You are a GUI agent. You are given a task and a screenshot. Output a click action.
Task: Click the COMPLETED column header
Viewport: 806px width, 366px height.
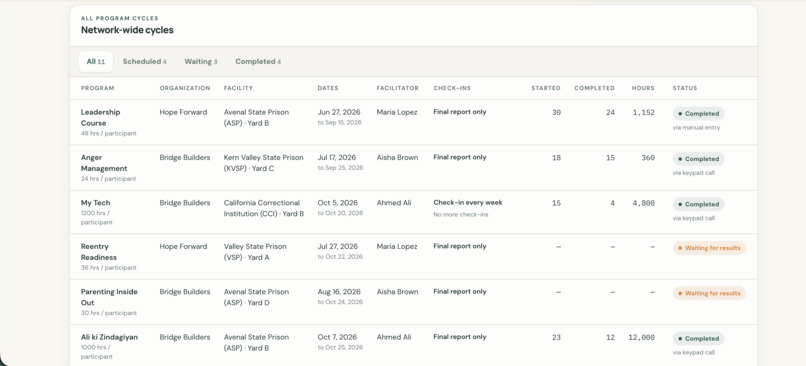tap(594, 88)
